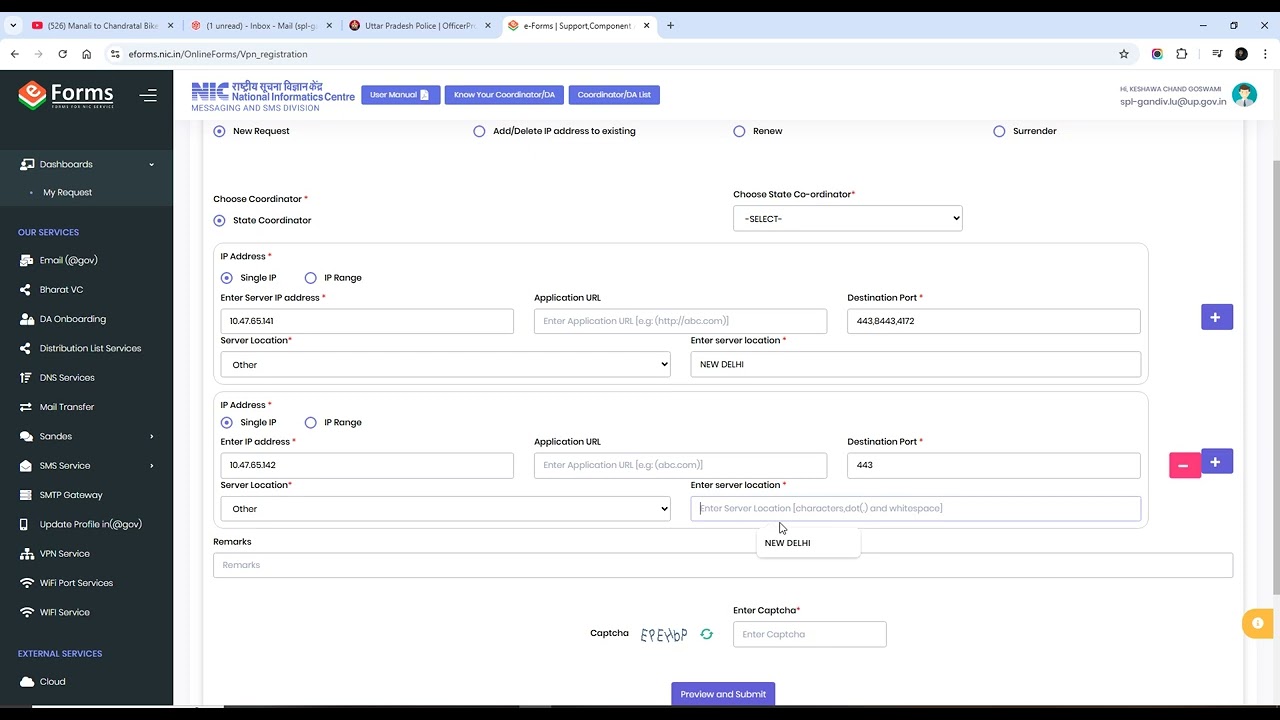Click second Destination Port field
Image resolution: width=1280 pixels, height=720 pixels.
click(x=993, y=465)
